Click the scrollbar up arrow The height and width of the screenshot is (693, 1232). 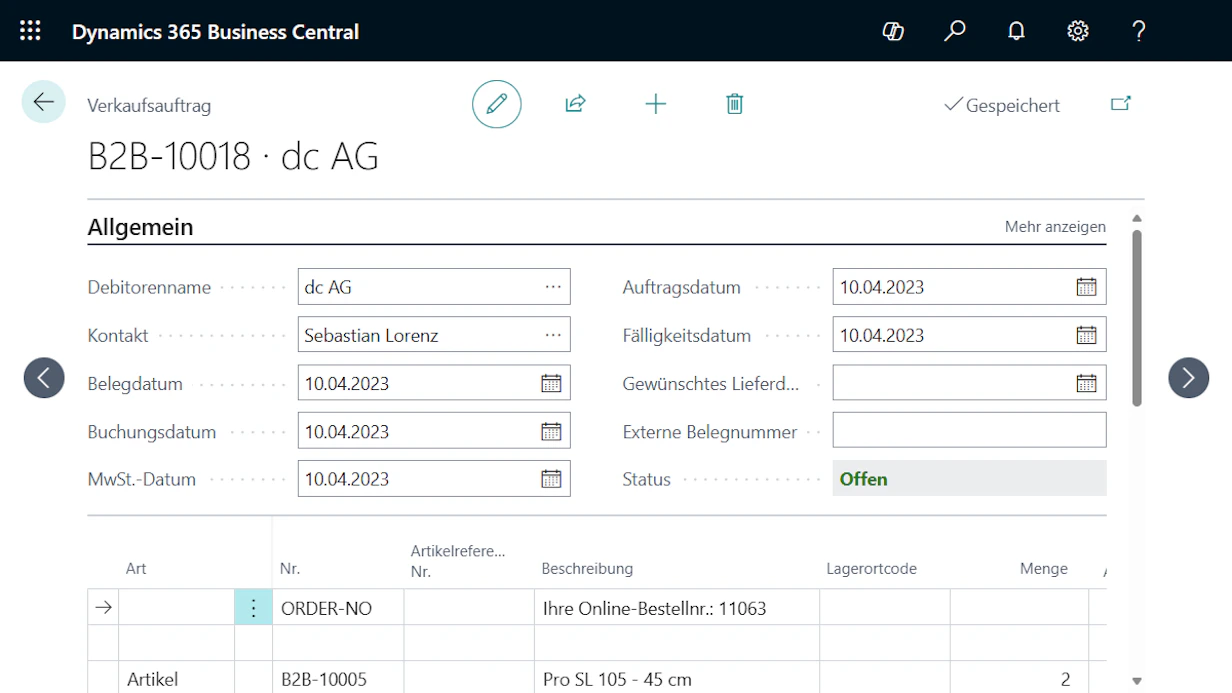click(1137, 218)
